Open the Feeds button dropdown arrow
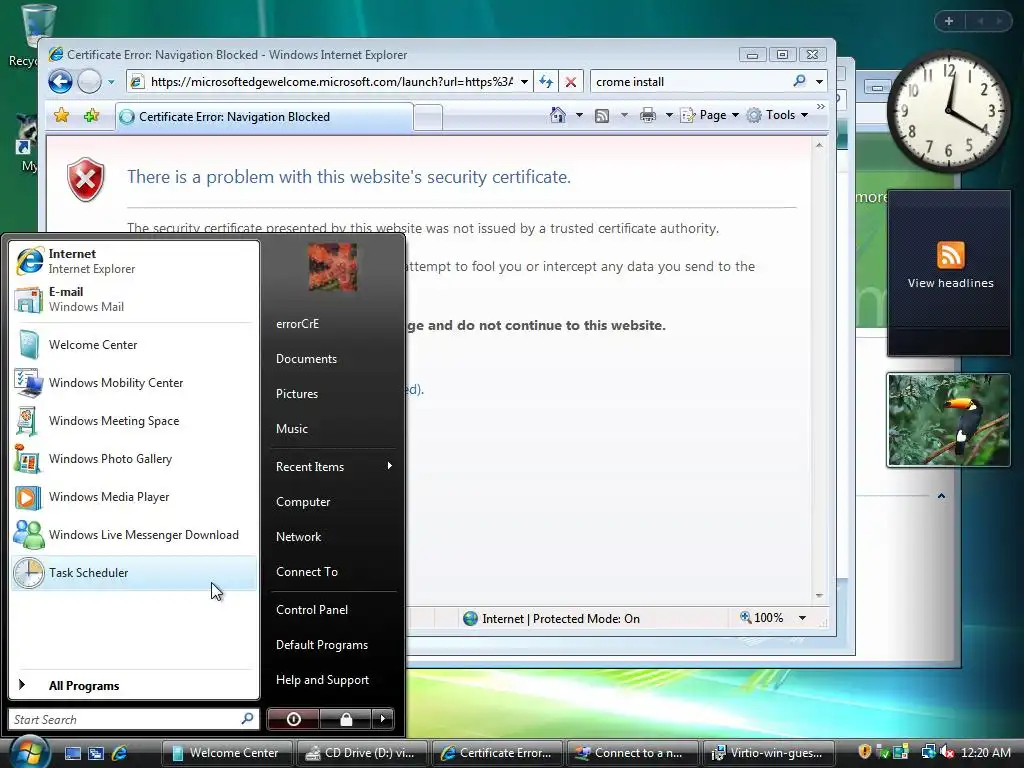1024x768 pixels. (x=624, y=116)
